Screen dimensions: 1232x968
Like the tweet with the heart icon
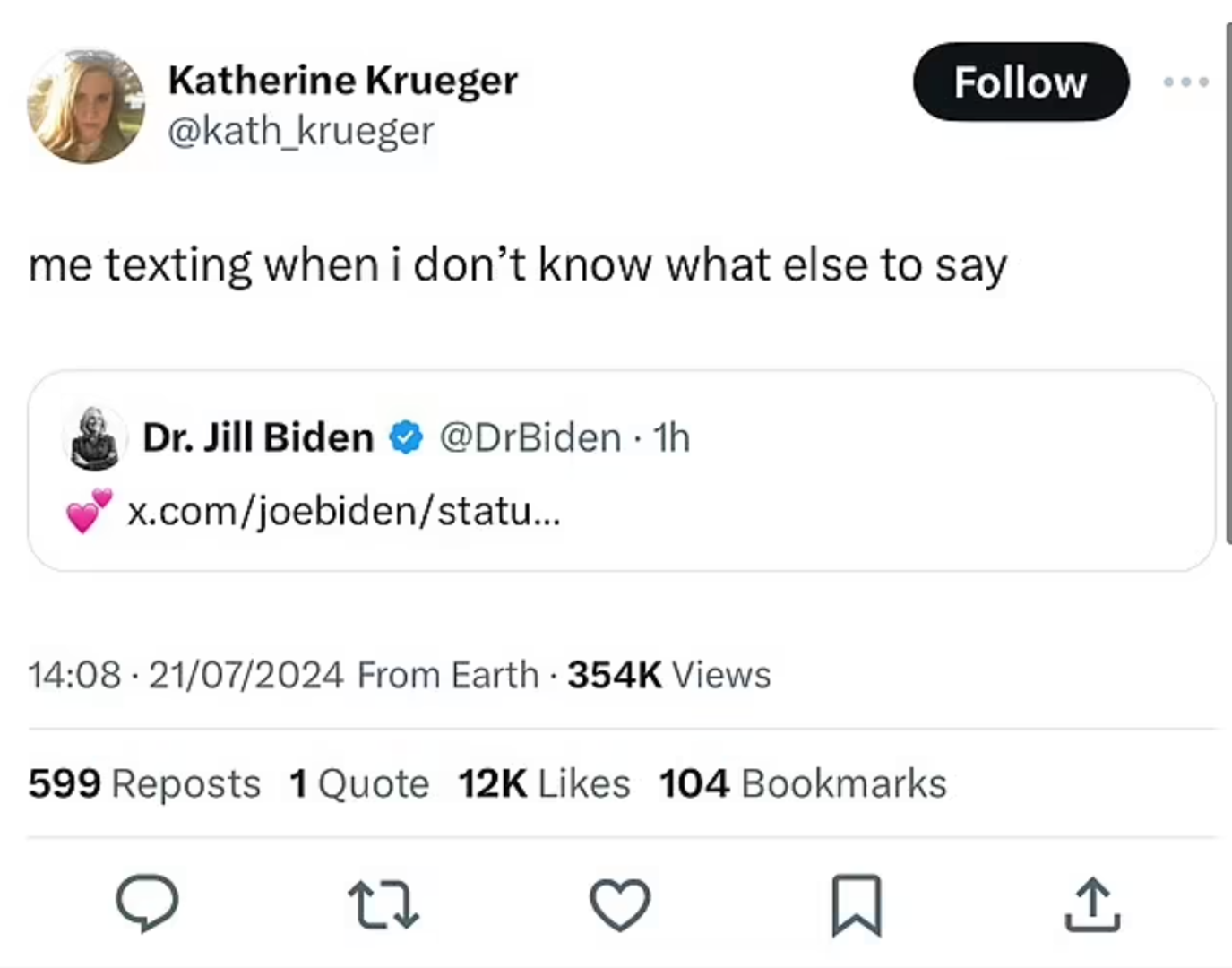[x=620, y=903]
